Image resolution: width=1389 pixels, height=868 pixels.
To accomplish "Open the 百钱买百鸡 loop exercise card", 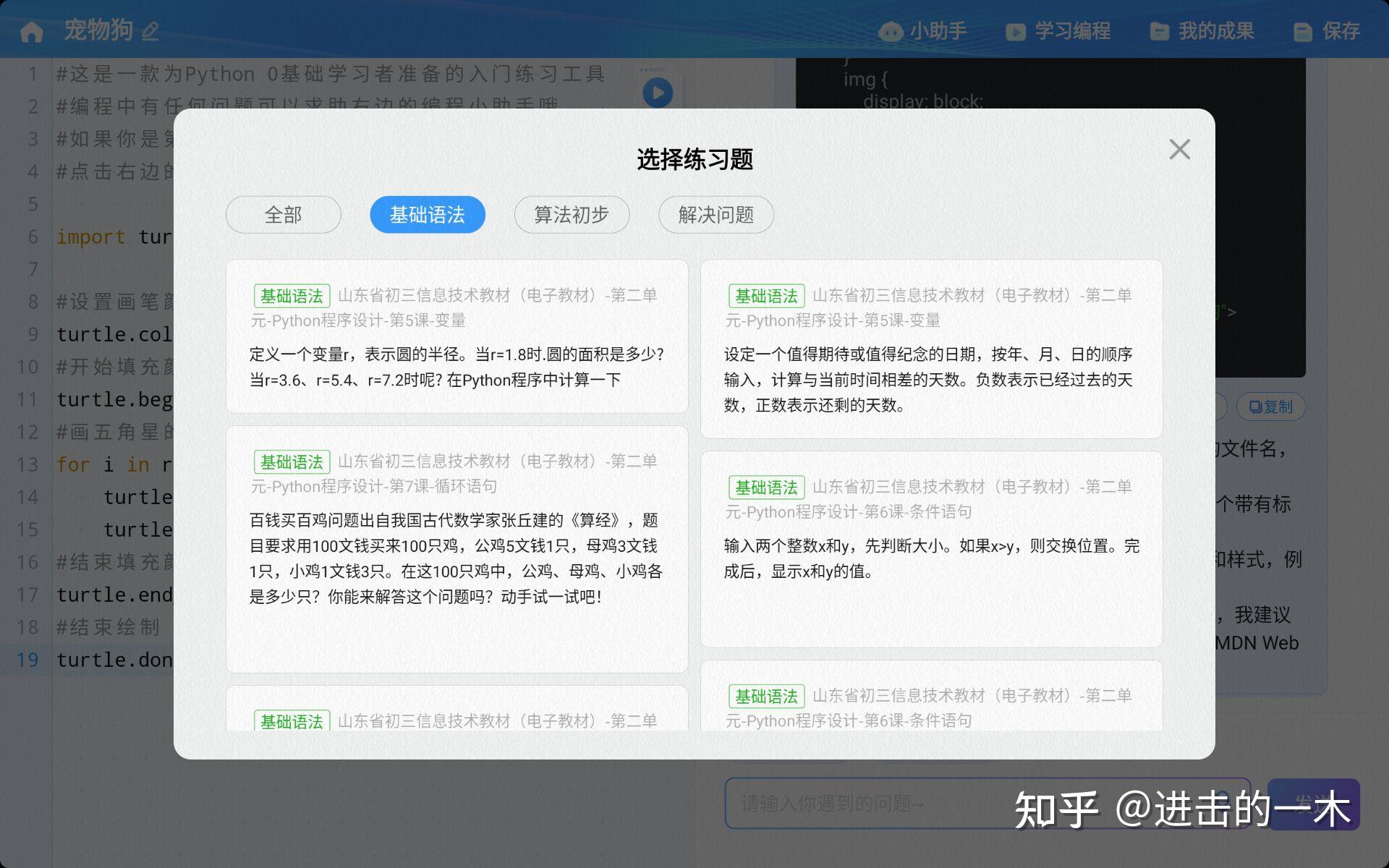I will click(x=456, y=549).
